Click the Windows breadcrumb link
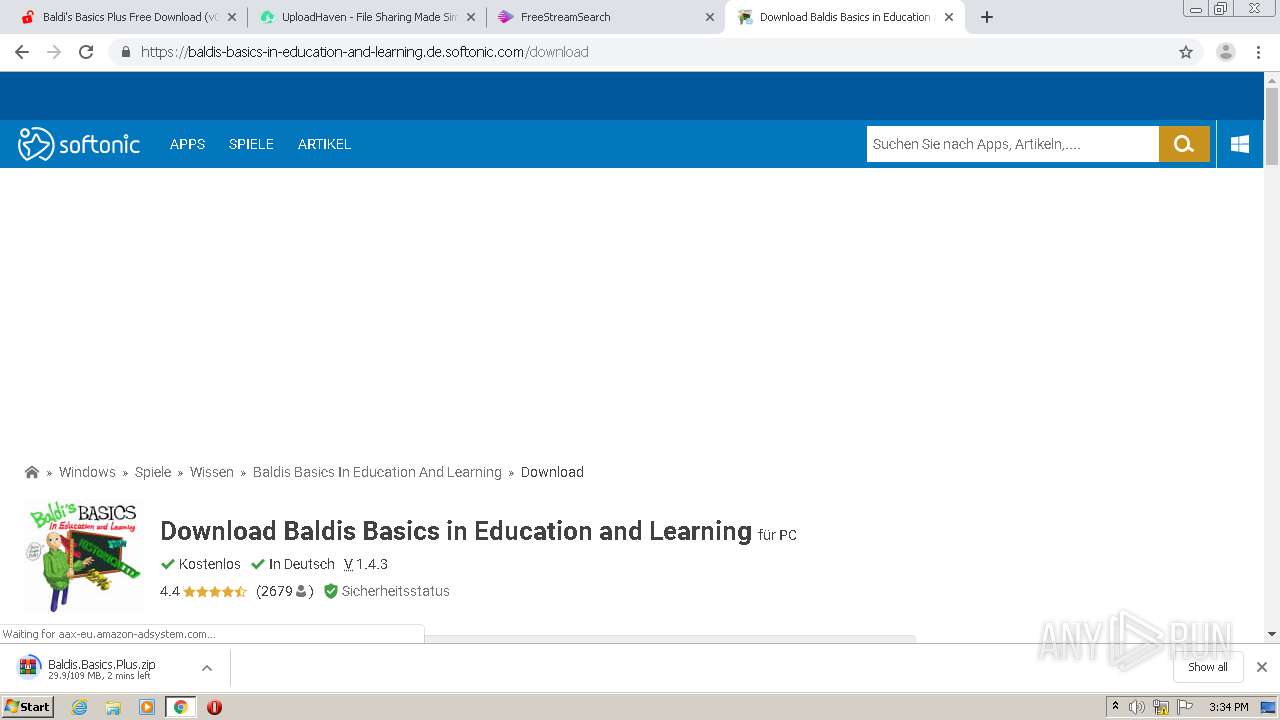The height and width of the screenshot is (720, 1280). pyautogui.click(x=87, y=472)
